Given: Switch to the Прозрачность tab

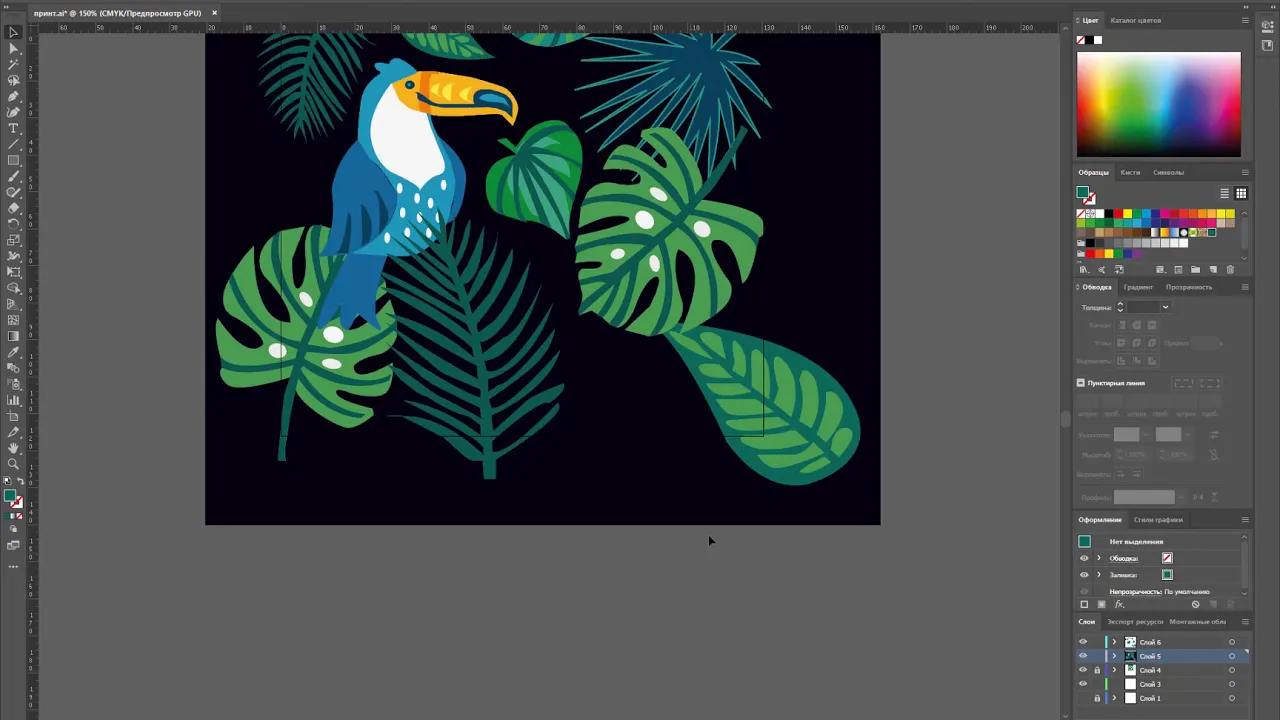Looking at the screenshot, I should [x=1189, y=287].
